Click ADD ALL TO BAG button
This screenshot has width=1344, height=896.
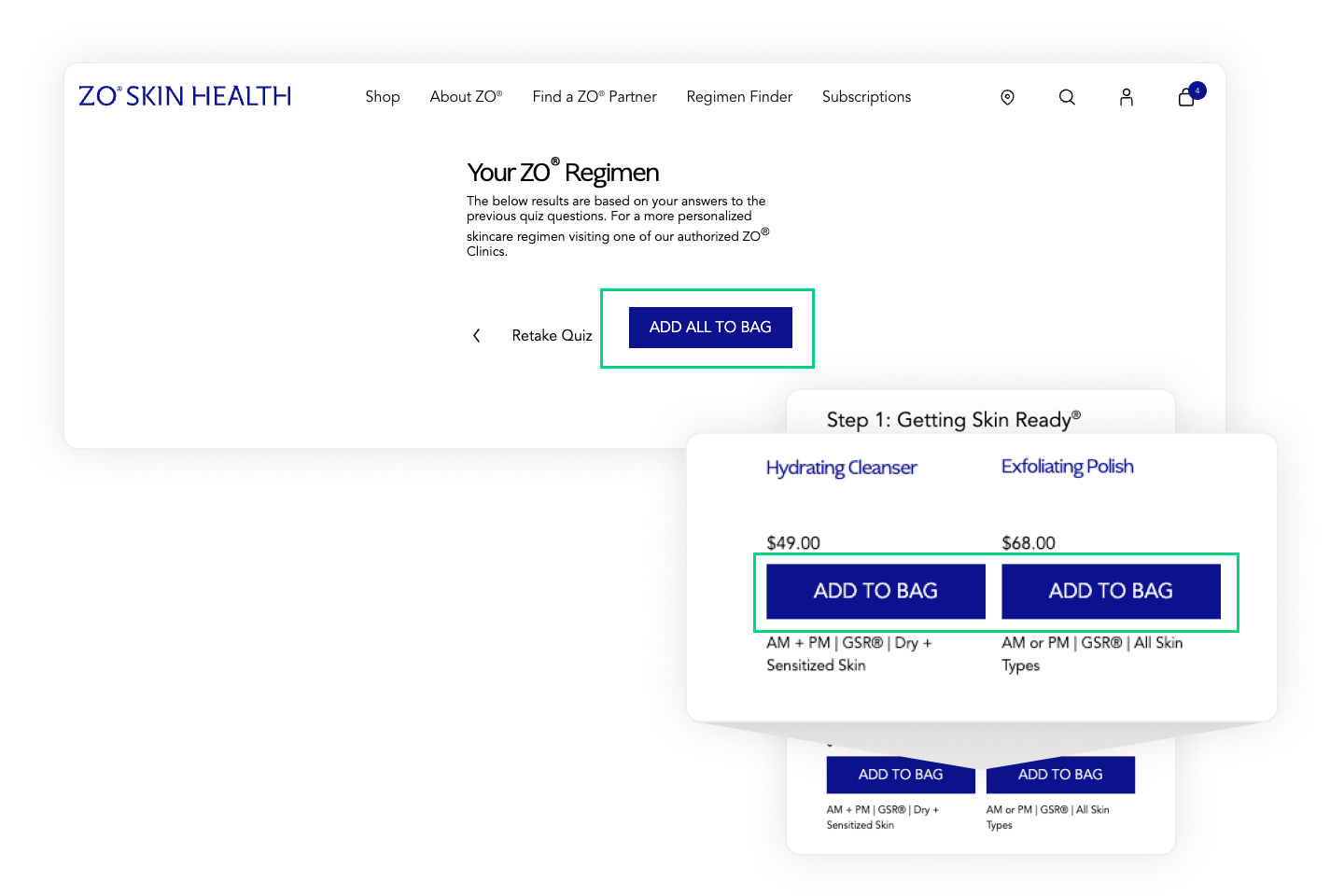coord(710,328)
